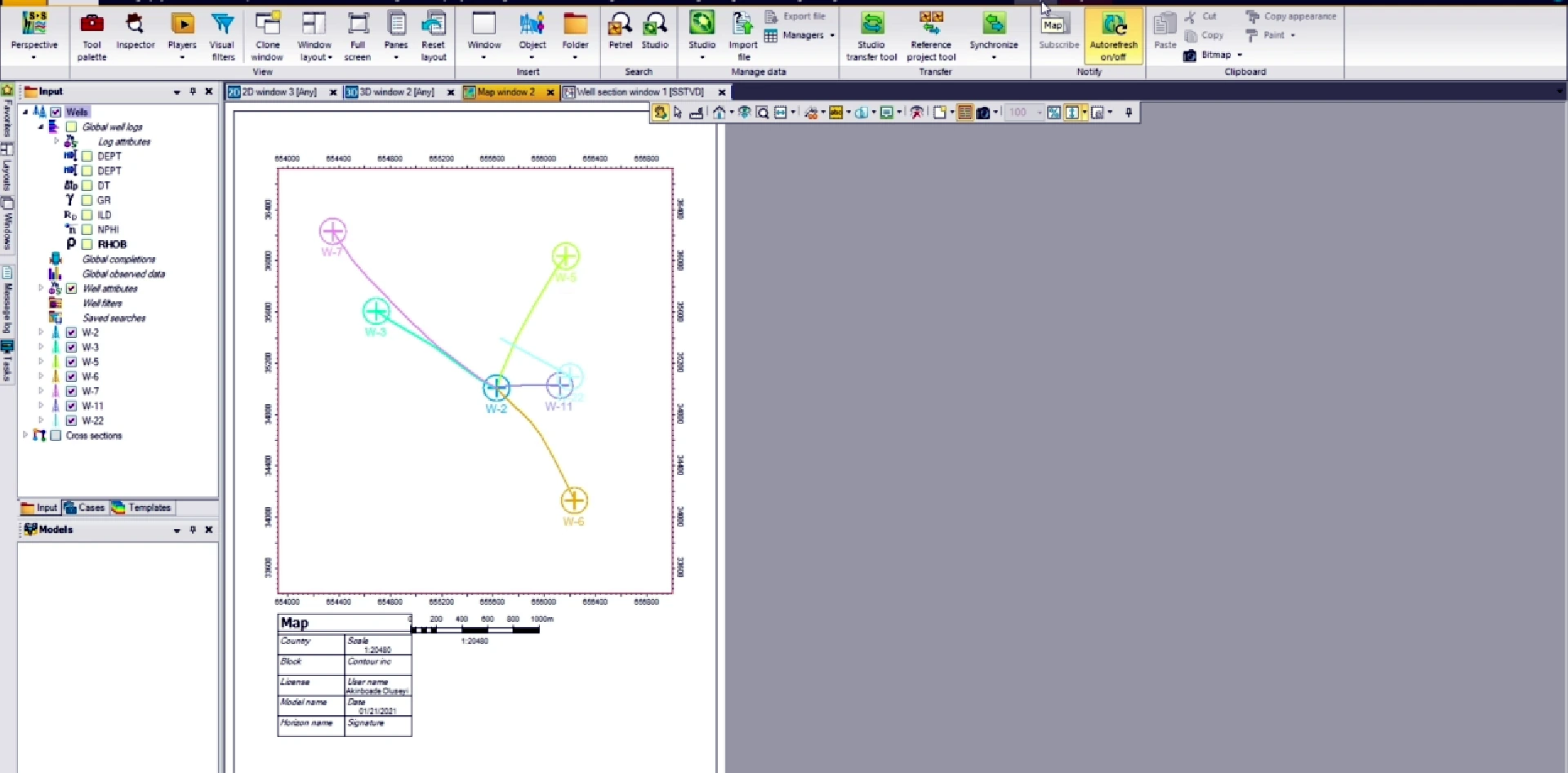Open the Reference project tool
1568x773 pixels.
coord(931,36)
